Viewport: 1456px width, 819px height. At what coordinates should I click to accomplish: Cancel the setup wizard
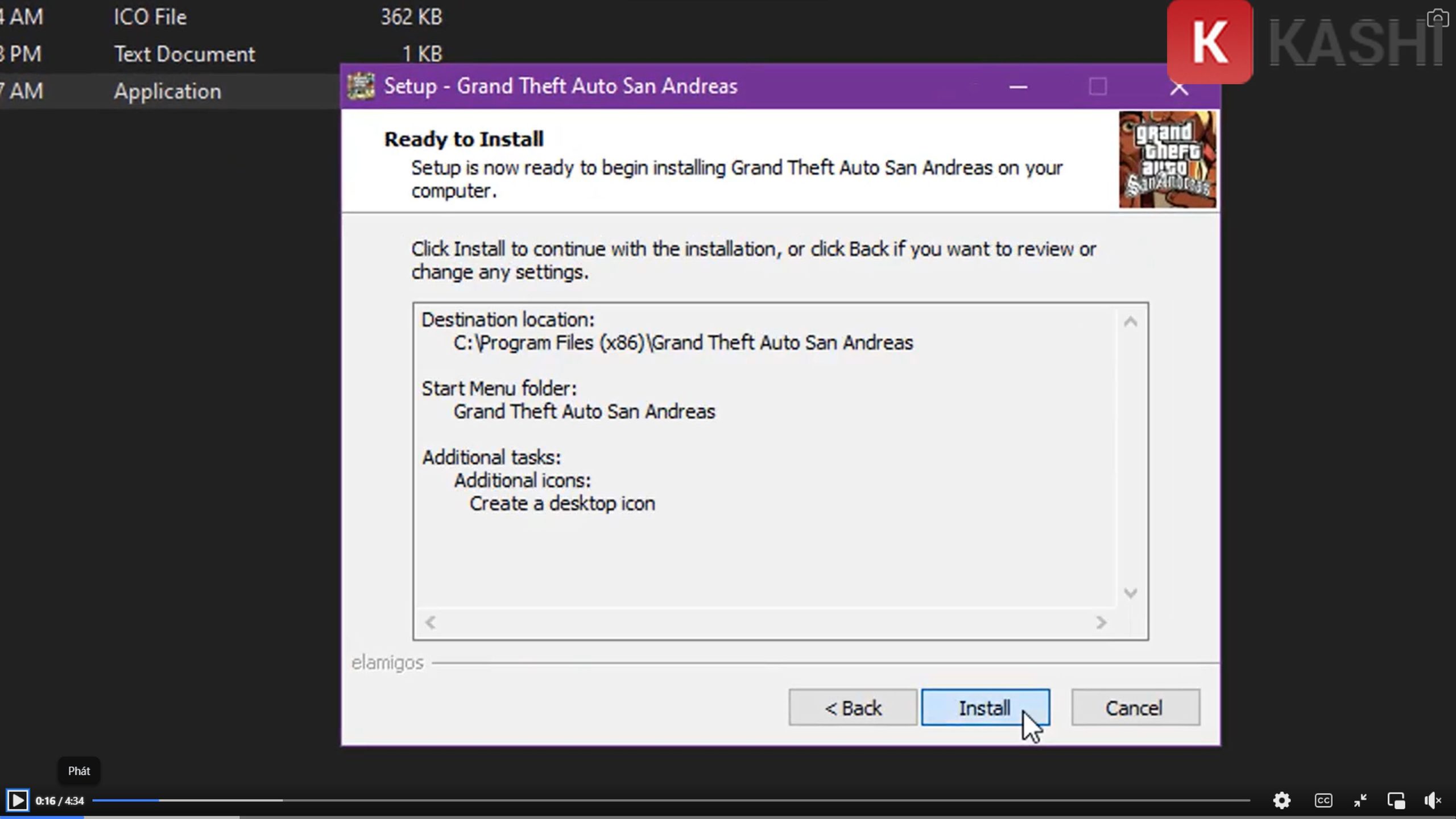click(1135, 708)
